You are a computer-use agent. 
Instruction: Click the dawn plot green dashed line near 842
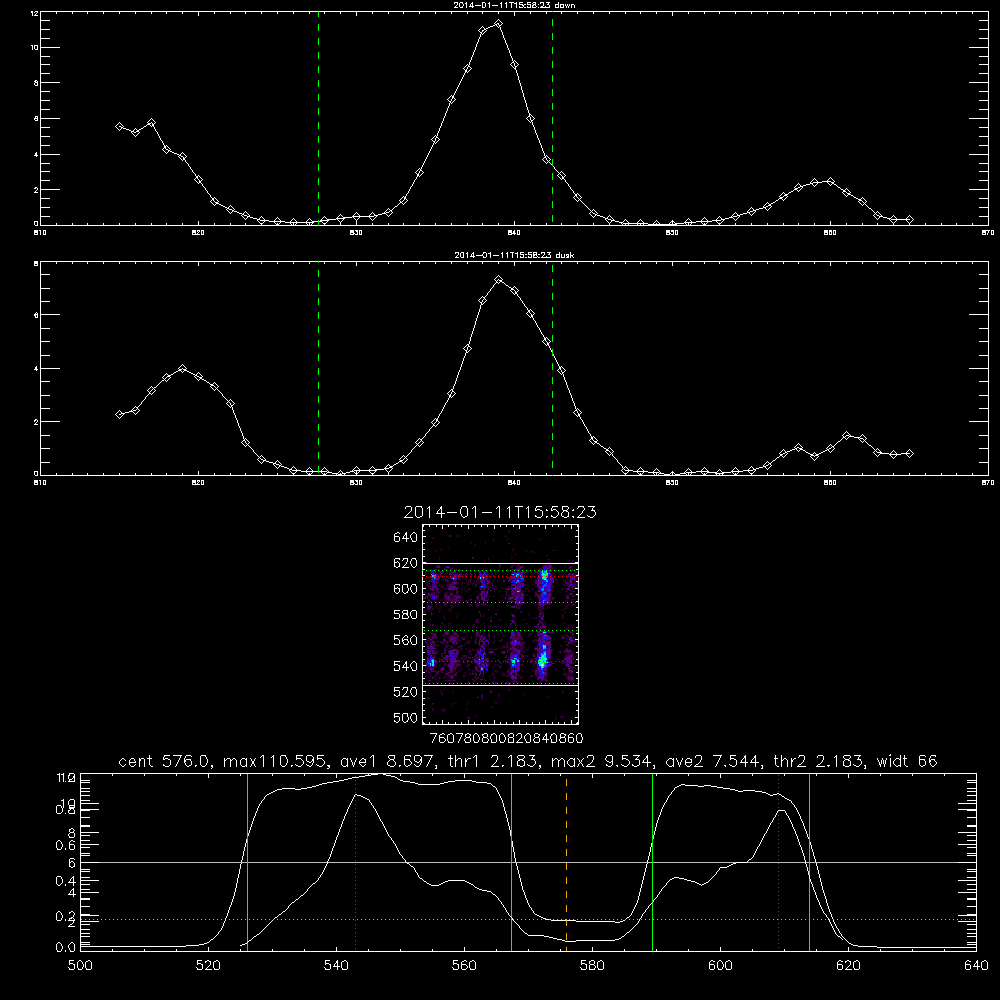click(552, 119)
